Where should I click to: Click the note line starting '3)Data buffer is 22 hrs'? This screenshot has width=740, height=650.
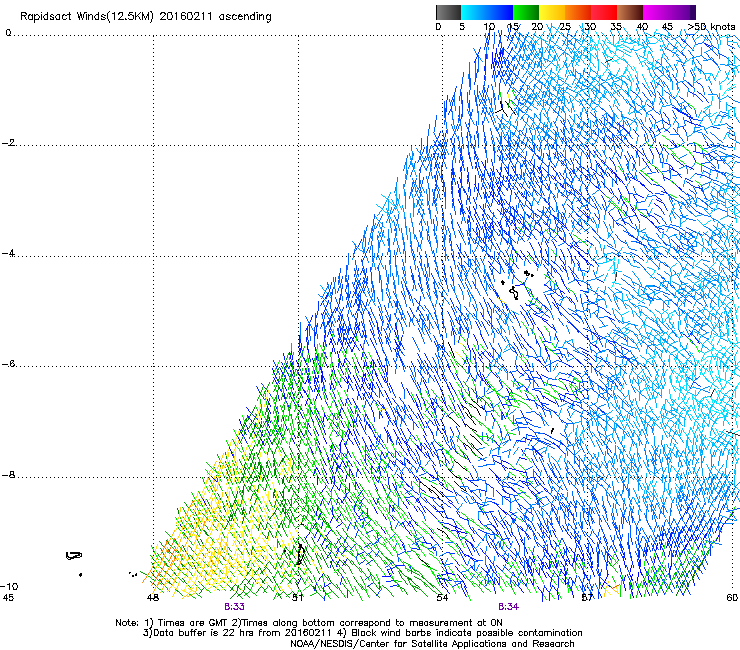click(362, 633)
